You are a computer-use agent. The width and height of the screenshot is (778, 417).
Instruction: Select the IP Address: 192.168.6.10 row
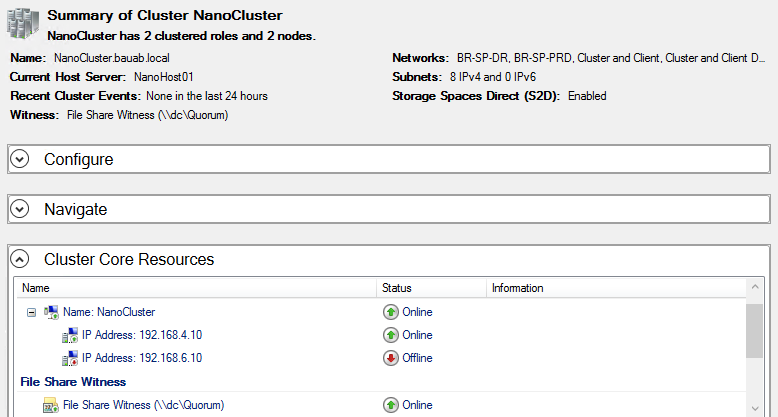381,358
